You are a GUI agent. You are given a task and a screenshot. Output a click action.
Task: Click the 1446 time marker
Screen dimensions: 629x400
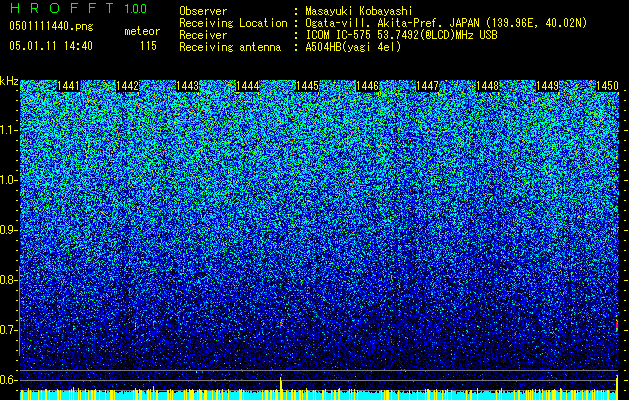(367, 86)
